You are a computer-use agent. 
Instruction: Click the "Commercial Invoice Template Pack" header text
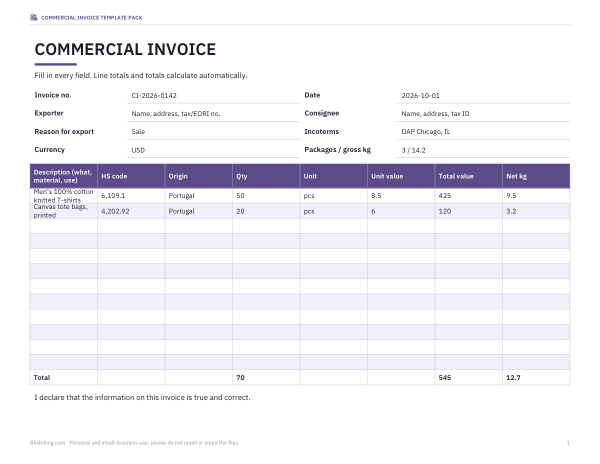[x=91, y=18]
